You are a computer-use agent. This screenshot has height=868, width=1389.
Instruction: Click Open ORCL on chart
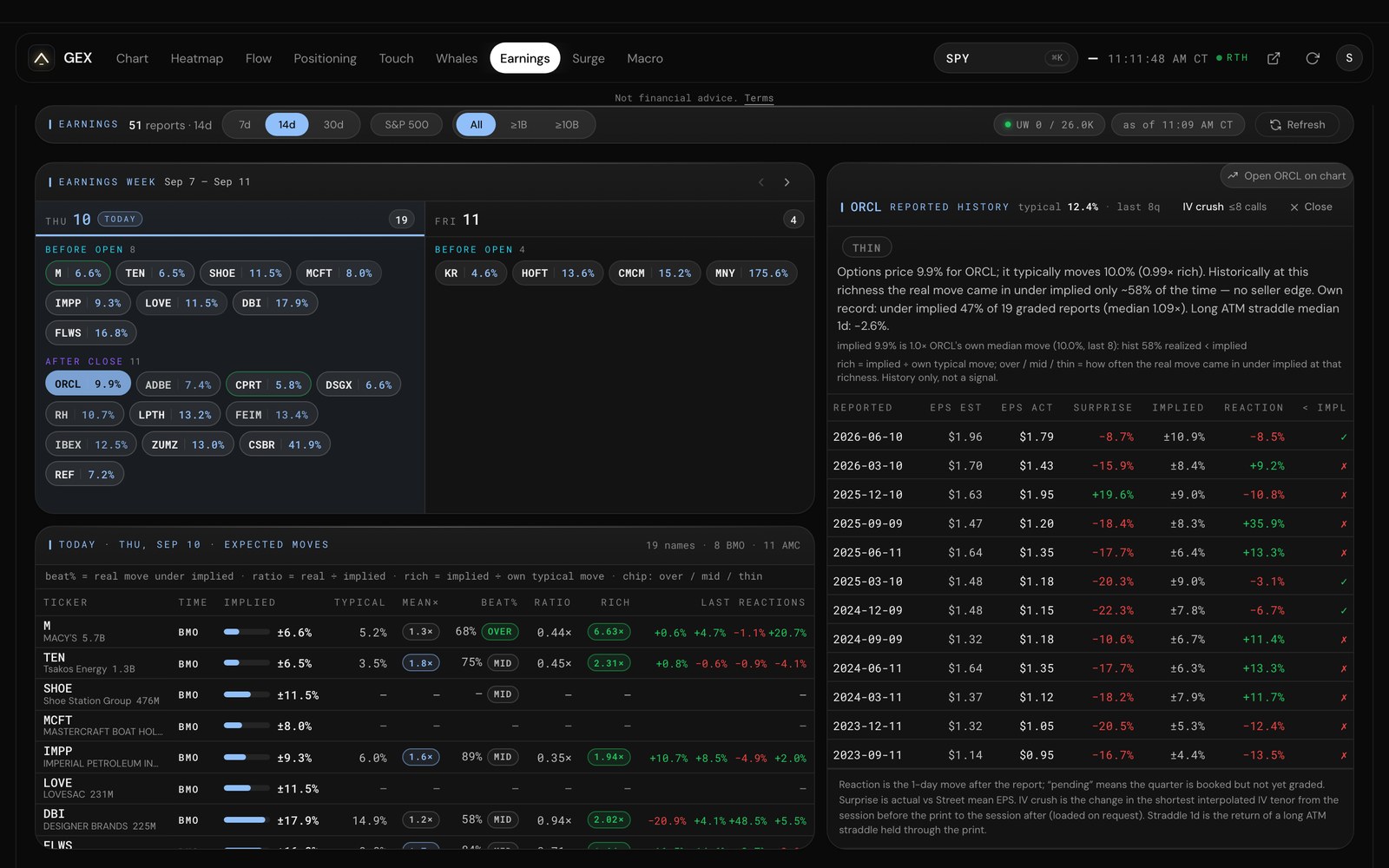coord(1287,175)
